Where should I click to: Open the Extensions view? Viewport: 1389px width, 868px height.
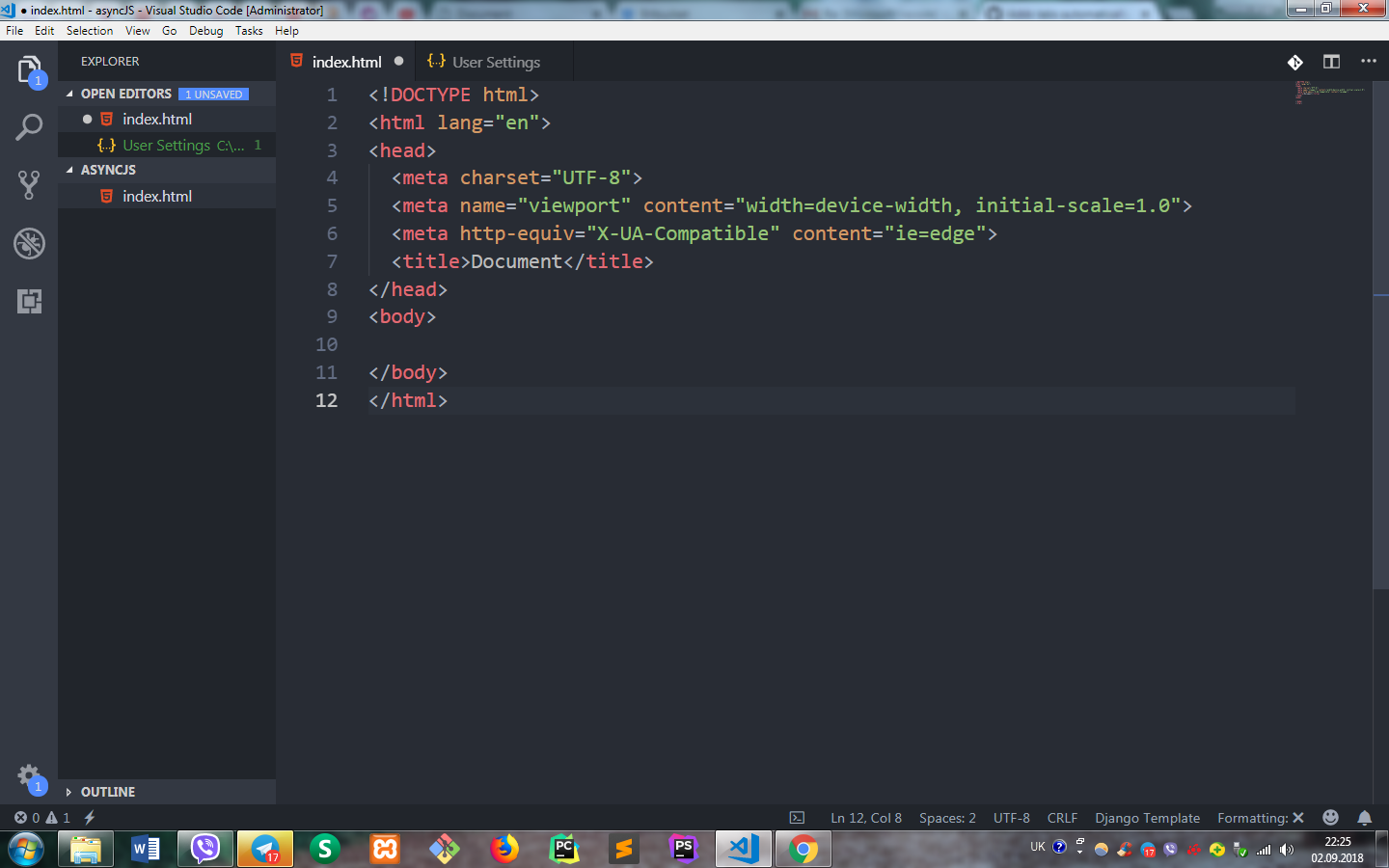click(x=28, y=302)
